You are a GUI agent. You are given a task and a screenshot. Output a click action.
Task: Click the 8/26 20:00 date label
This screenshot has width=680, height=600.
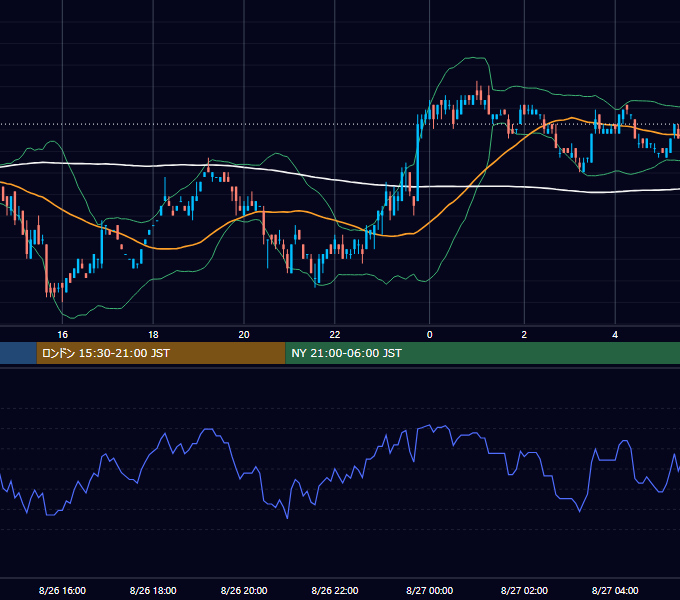(244, 590)
